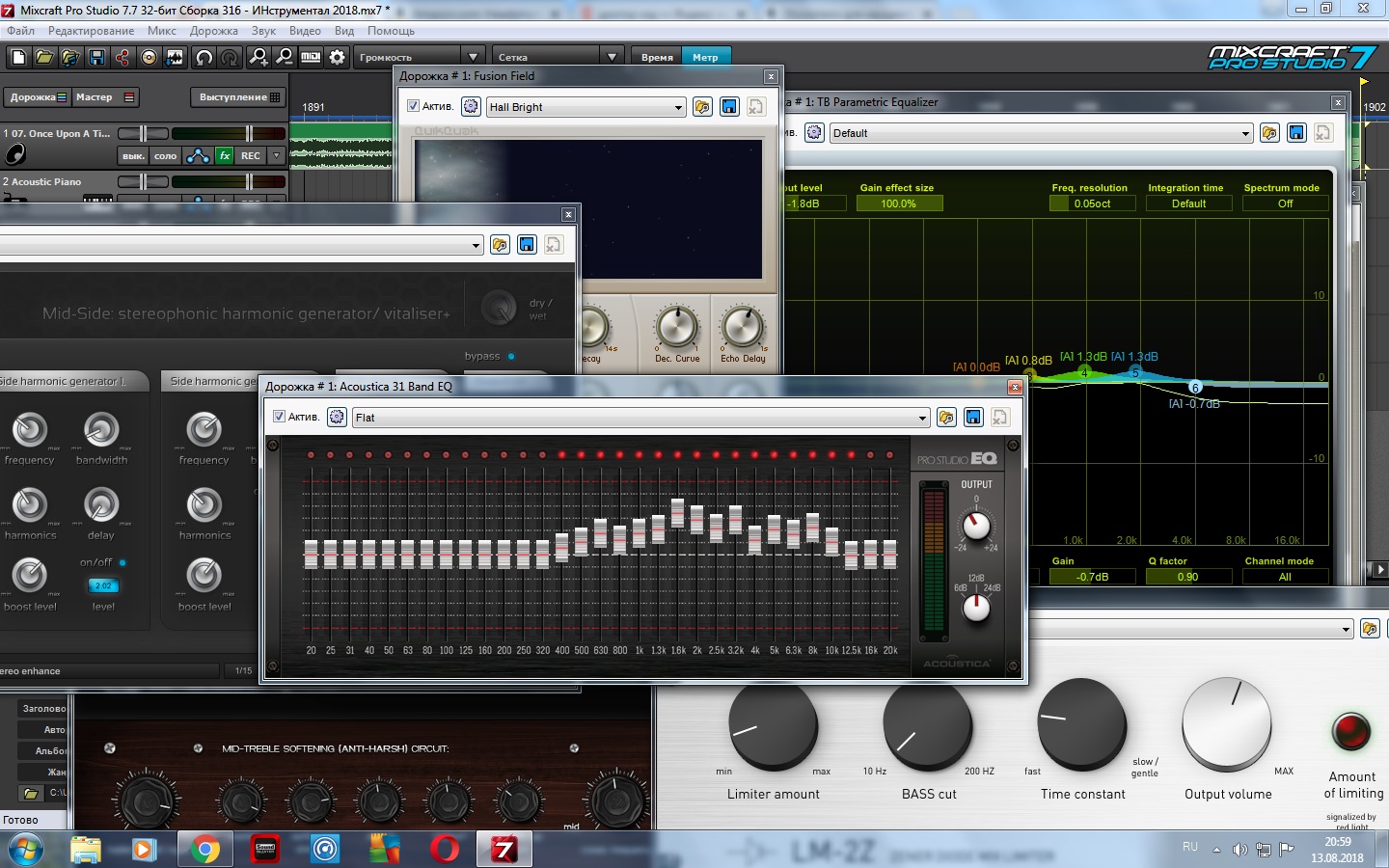The width and height of the screenshot is (1389, 868).
Task: Switch timeline to Время mode
Action: point(657,57)
